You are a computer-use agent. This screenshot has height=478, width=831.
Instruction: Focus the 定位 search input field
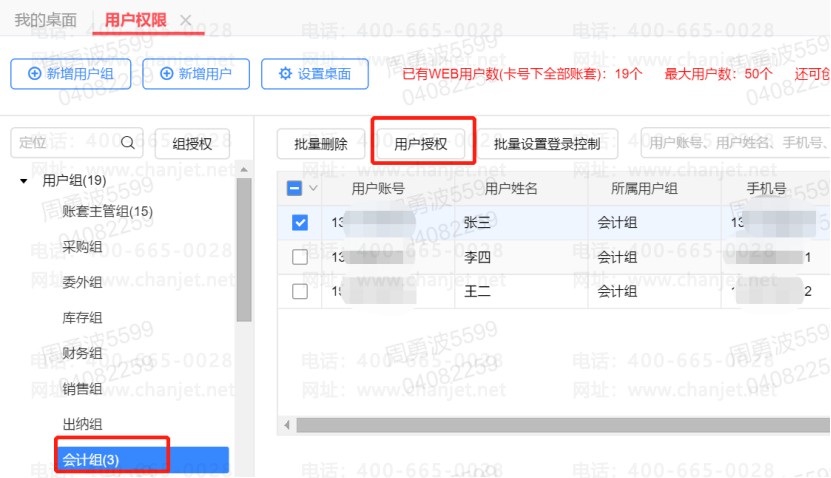pos(77,143)
